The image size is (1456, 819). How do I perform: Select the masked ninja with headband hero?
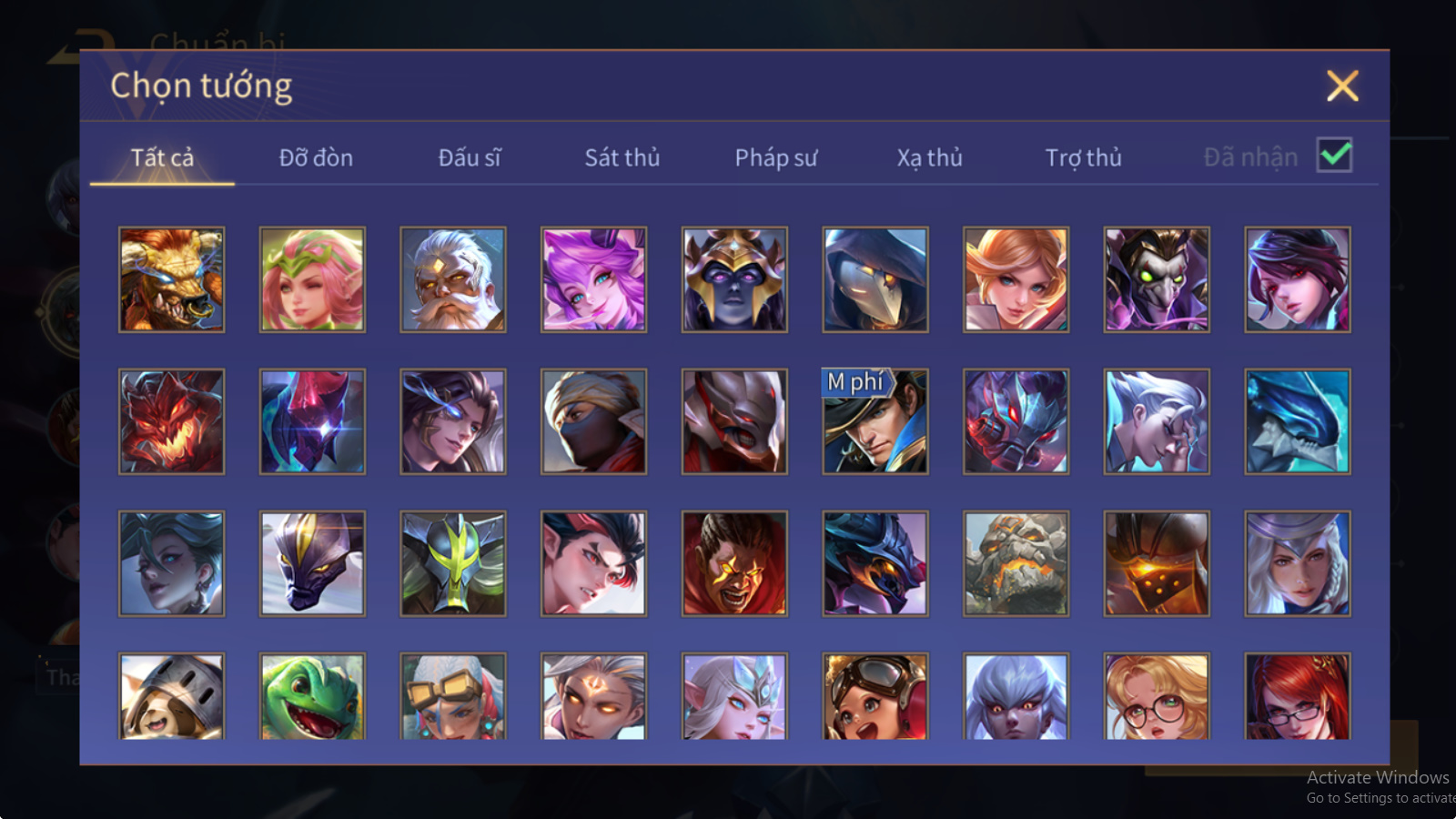point(593,421)
